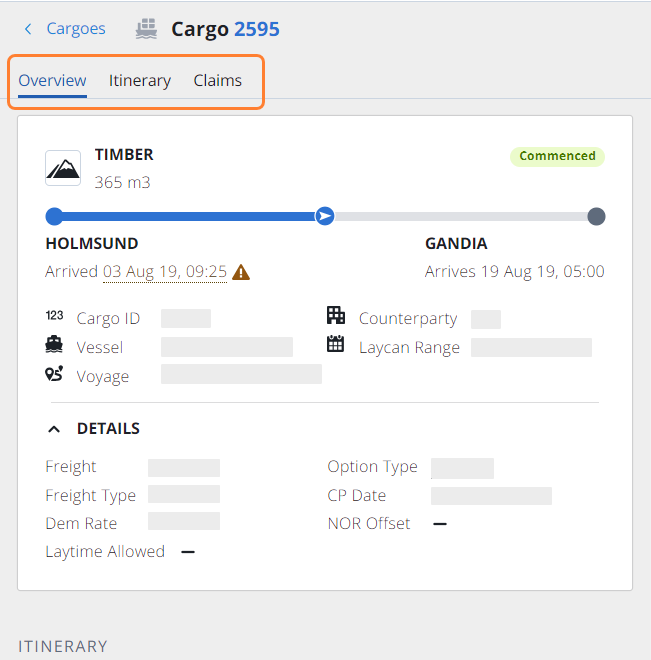Image resolution: width=651 pixels, height=660 pixels.
Task: Click the cargo ship icon near title
Action: point(146,29)
